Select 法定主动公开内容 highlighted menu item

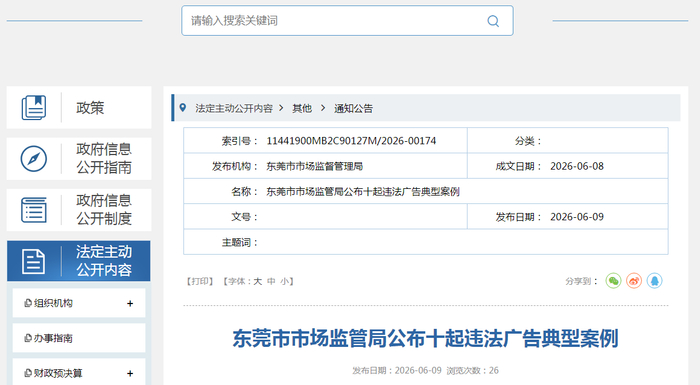pos(79,261)
